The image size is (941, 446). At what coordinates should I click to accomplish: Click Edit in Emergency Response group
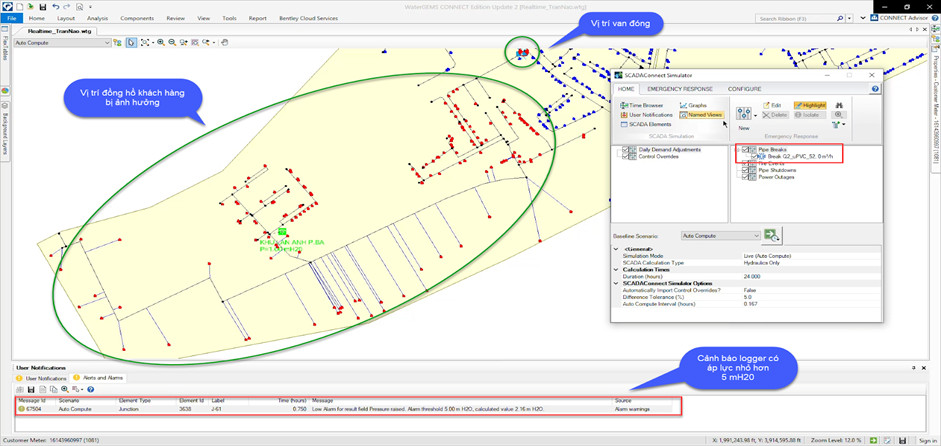(x=772, y=105)
